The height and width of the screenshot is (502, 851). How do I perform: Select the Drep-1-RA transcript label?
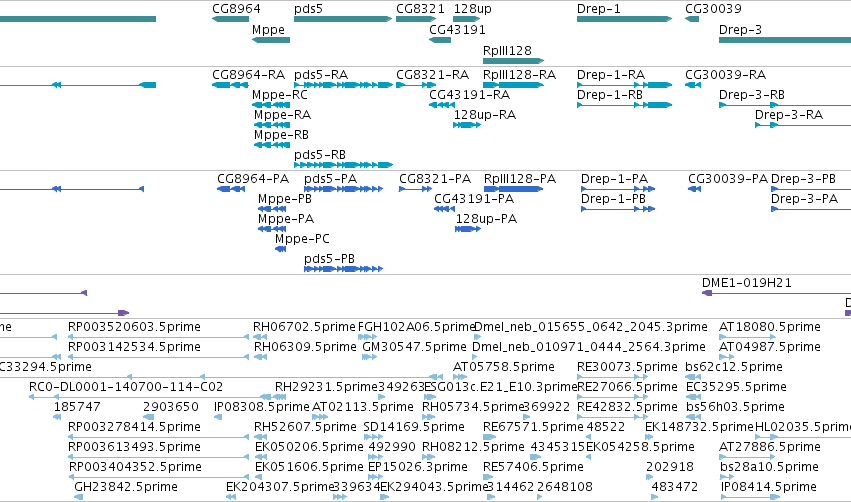tap(611, 74)
